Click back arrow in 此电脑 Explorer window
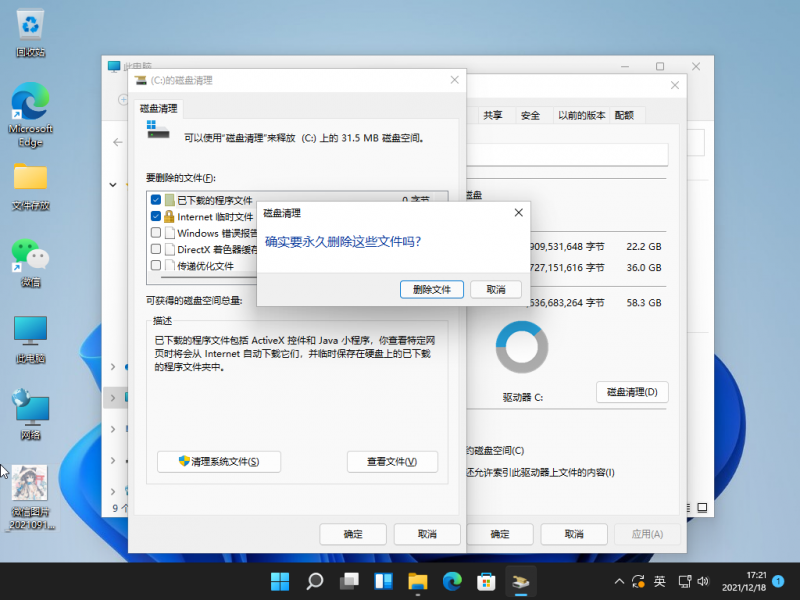This screenshot has width=800, height=600. tap(118, 142)
